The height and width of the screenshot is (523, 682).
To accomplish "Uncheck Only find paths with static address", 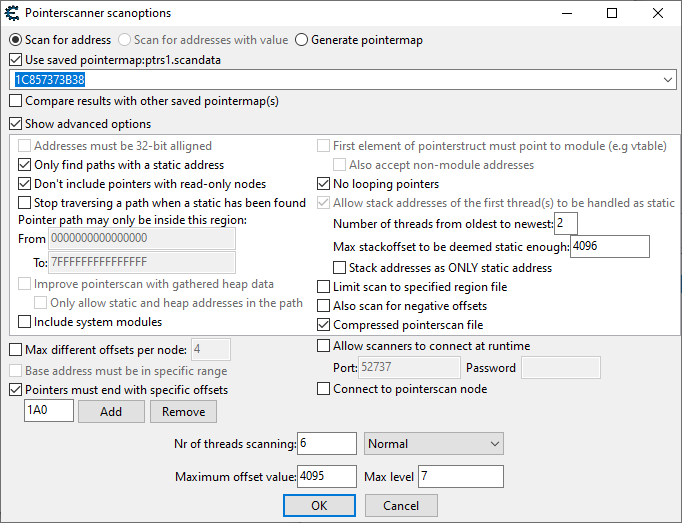I will (x=26, y=165).
